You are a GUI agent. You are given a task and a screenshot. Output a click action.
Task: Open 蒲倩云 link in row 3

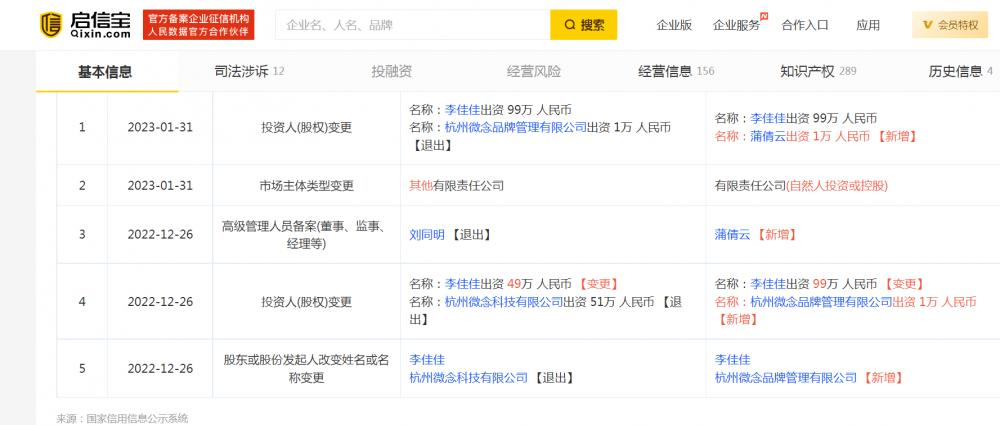(x=732, y=235)
